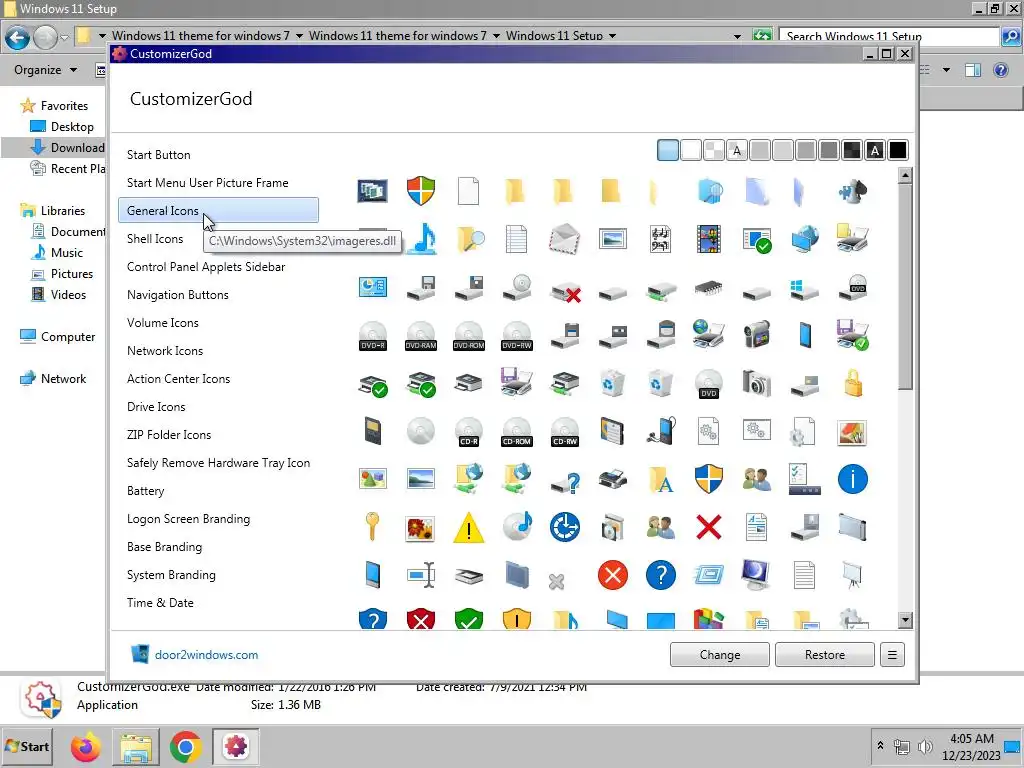Select the red circle error icon
This screenshot has height=768, width=1024.
point(613,575)
